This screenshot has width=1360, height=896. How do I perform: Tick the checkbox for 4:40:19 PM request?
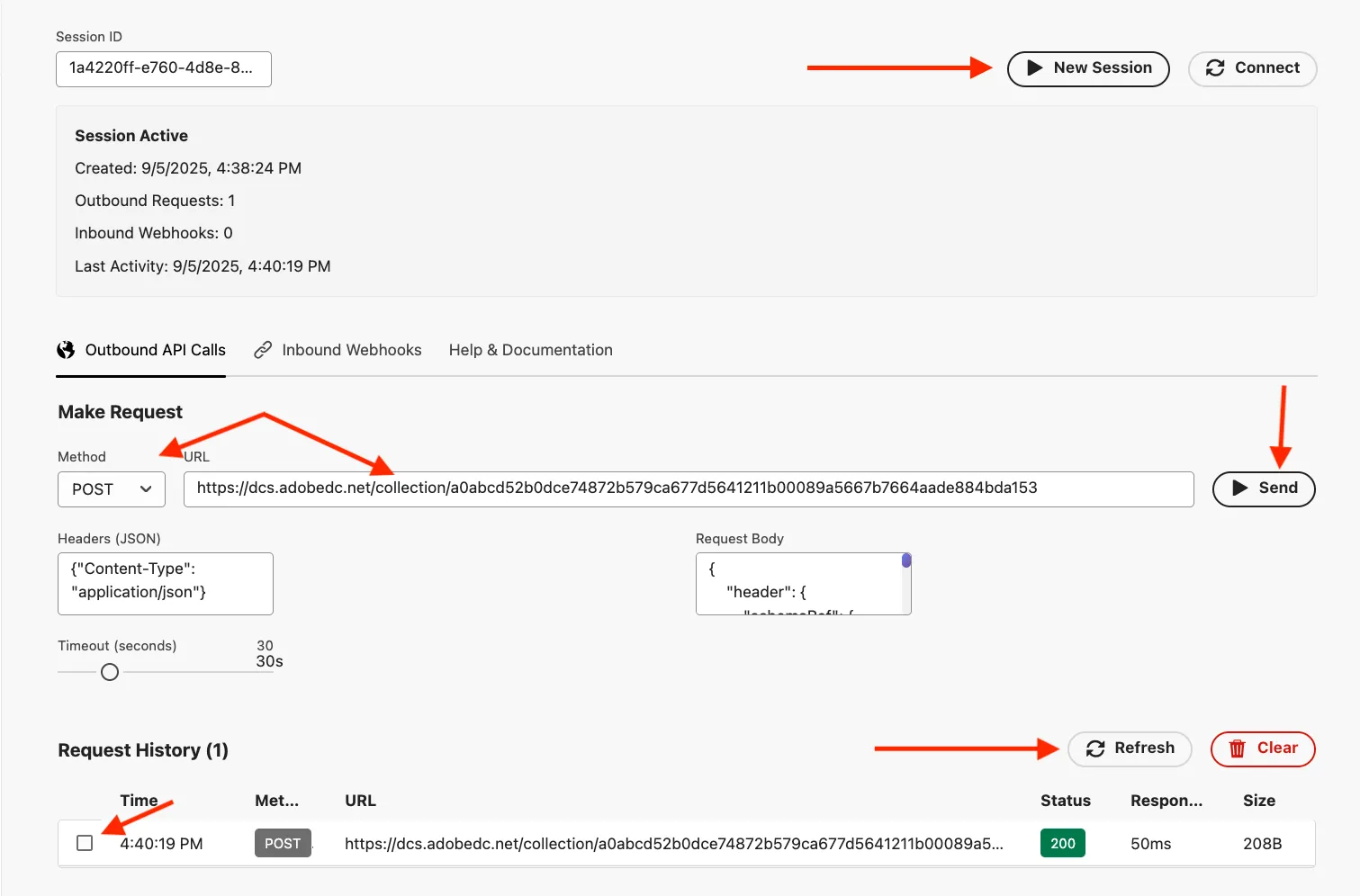85,843
